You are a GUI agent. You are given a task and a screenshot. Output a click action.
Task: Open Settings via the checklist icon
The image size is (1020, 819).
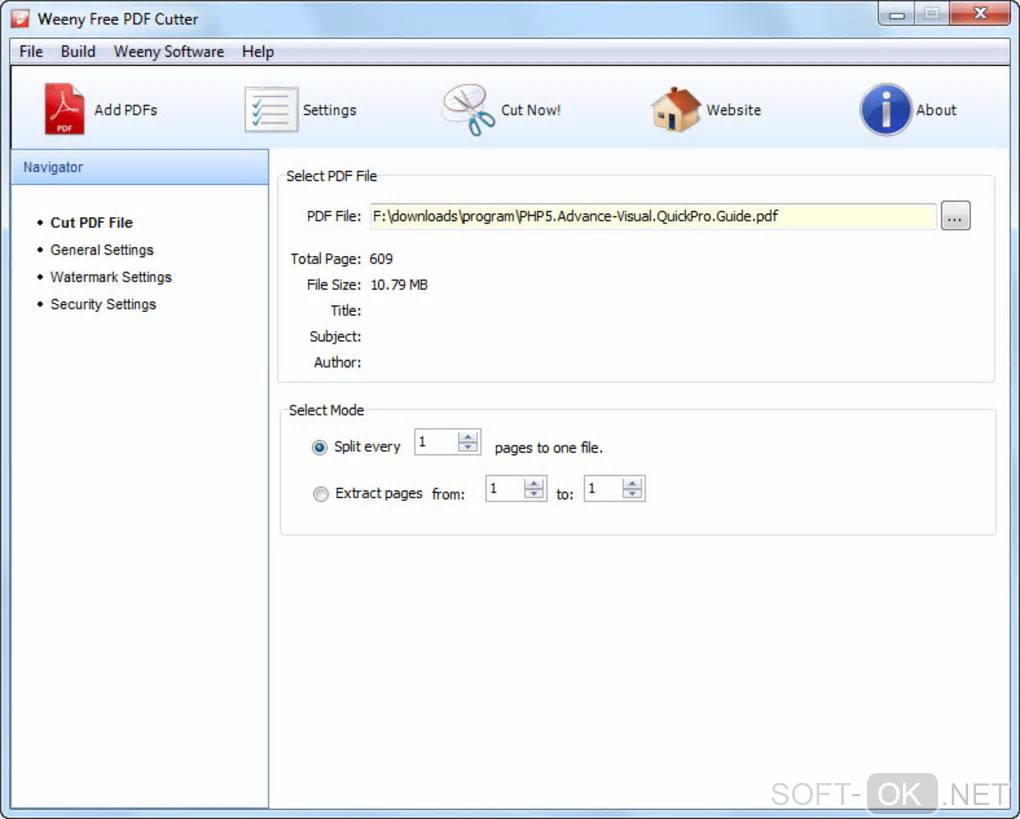click(271, 109)
